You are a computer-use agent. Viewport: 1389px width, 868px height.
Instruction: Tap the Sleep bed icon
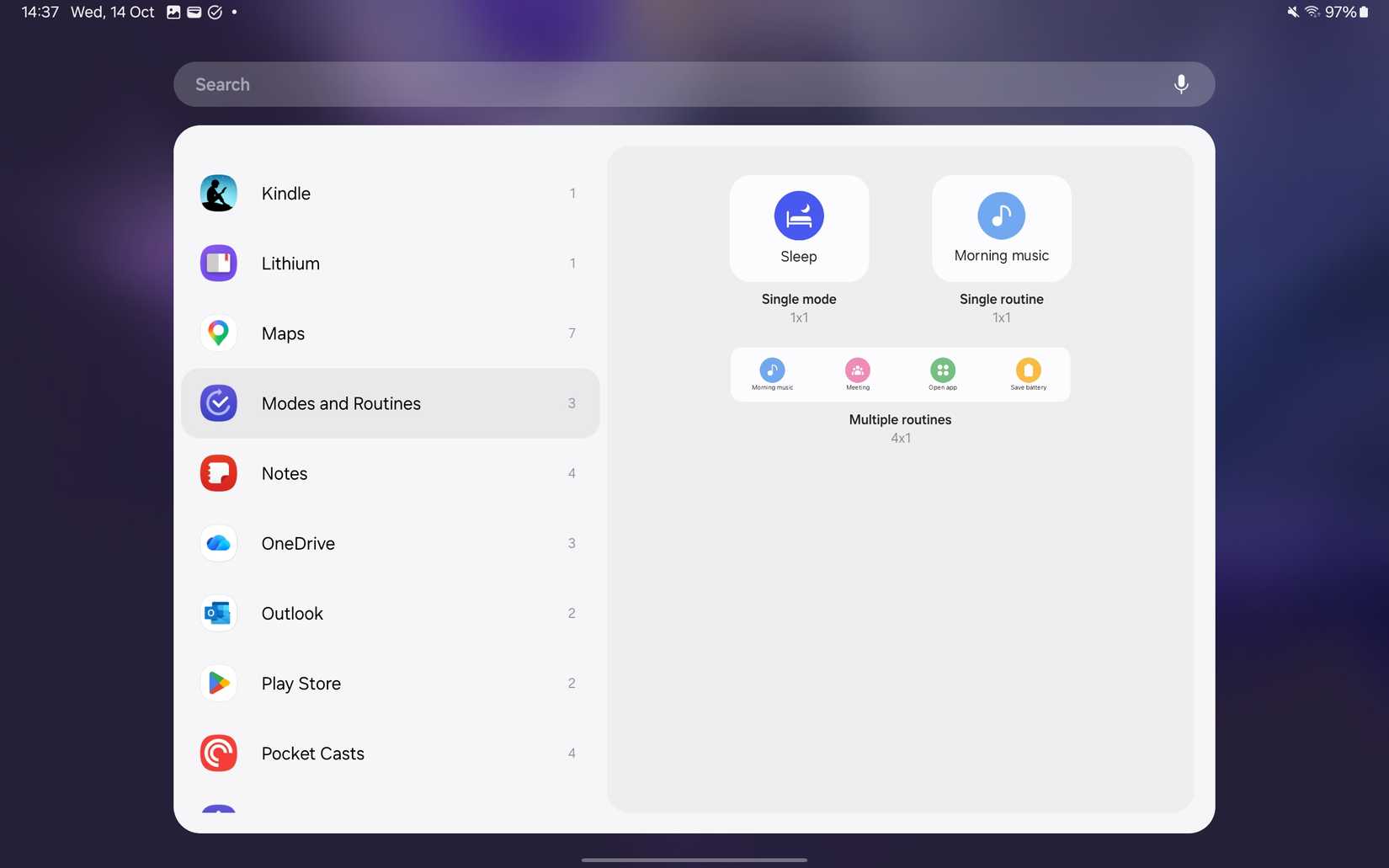(x=799, y=216)
